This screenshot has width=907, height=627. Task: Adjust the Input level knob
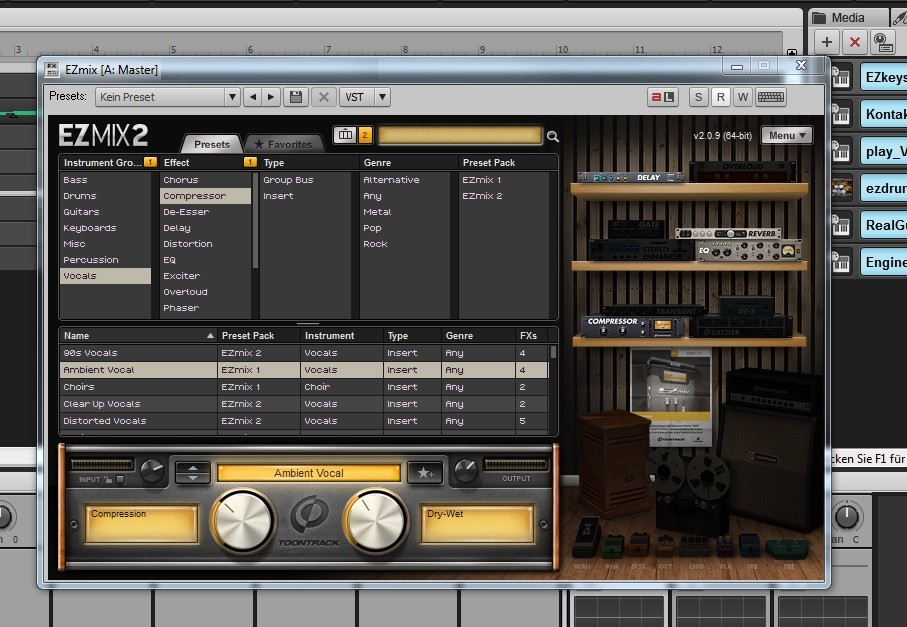[x=152, y=471]
